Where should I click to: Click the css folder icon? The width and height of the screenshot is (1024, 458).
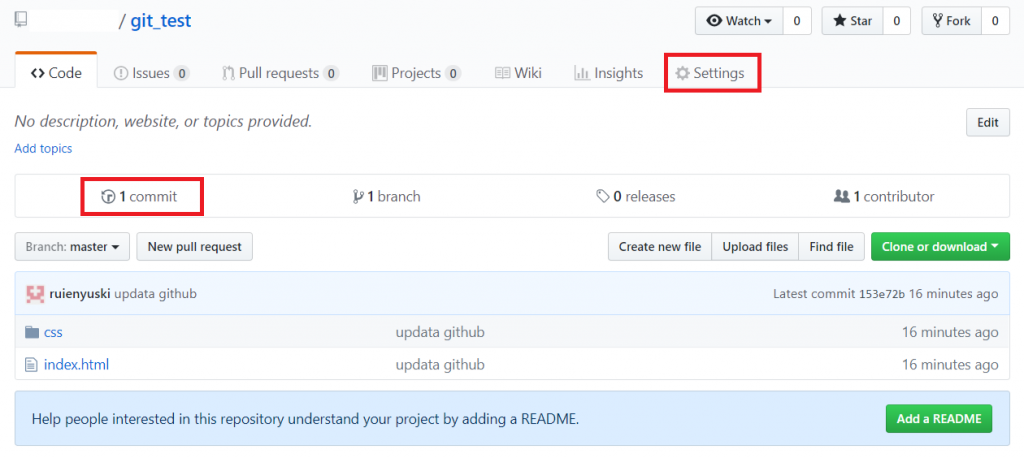tap(32, 332)
